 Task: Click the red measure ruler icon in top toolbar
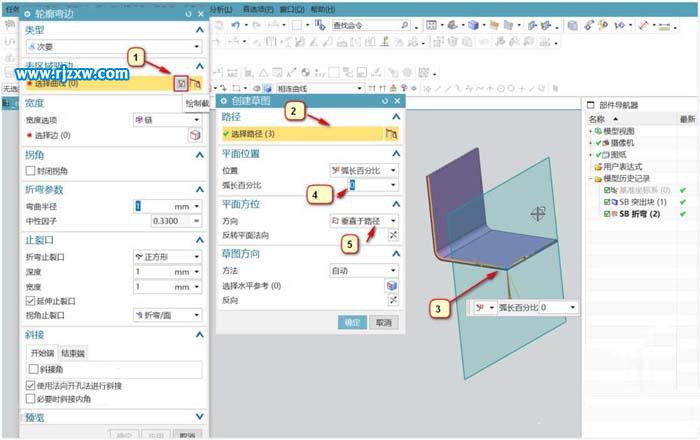(x=643, y=25)
